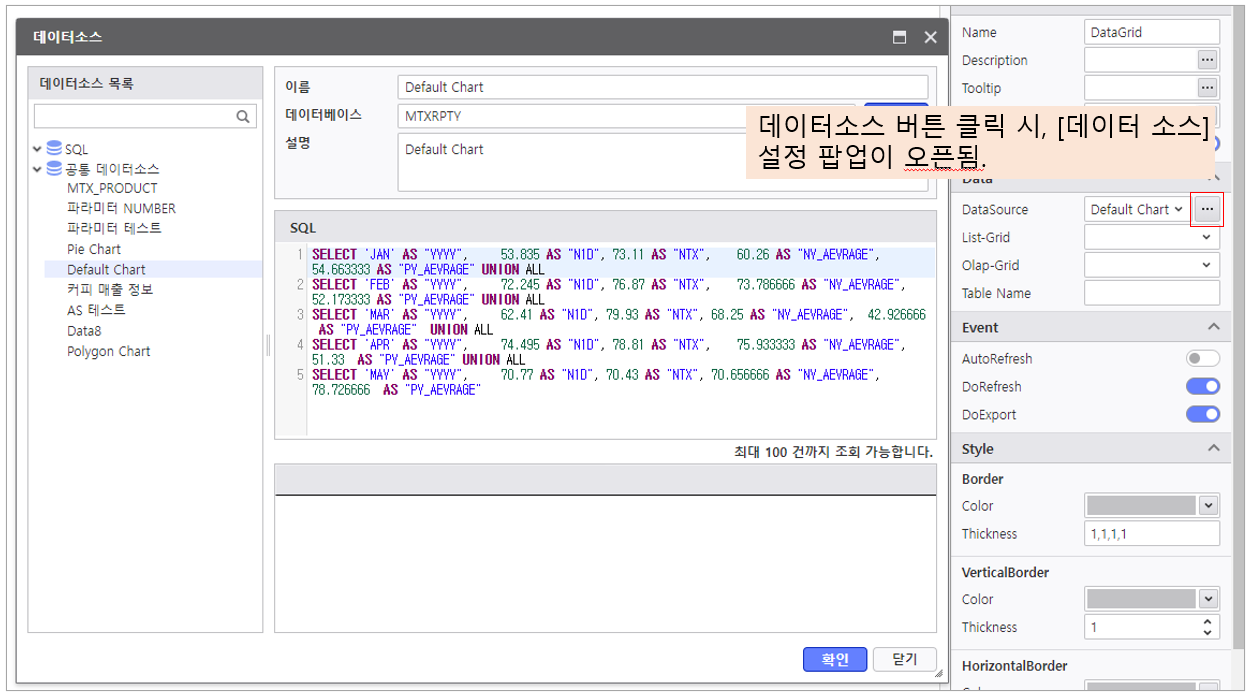Select AS 테스트 datasource
Viewport: 1251px width, 695px height.
pos(96,310)
